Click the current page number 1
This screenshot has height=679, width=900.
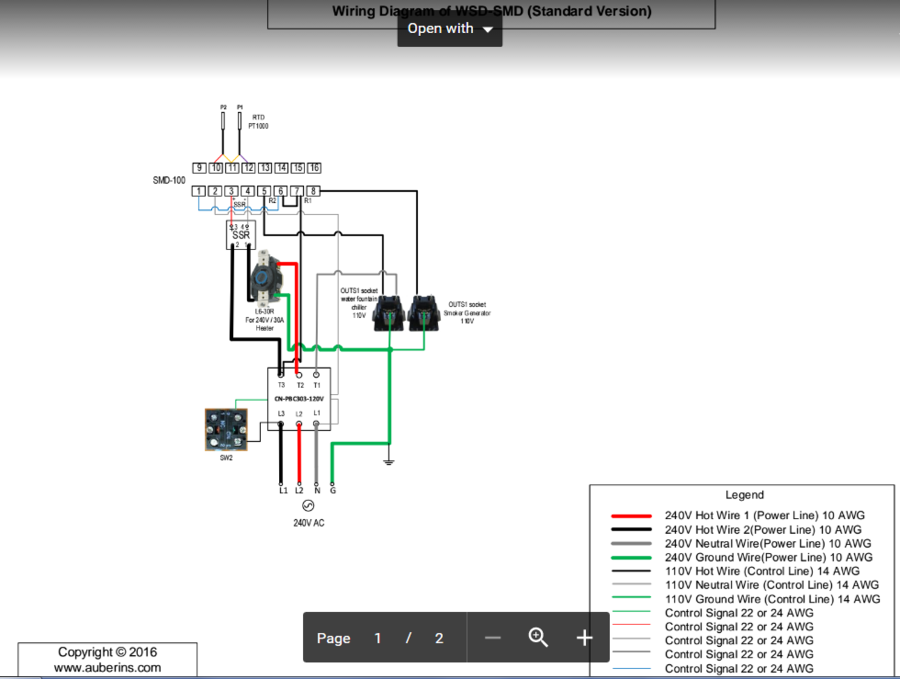[x=378, y=638]
